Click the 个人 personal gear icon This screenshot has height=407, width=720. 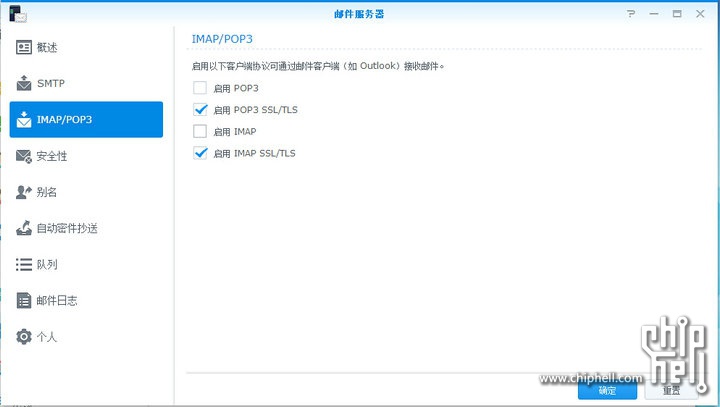[x=24, y=336]
